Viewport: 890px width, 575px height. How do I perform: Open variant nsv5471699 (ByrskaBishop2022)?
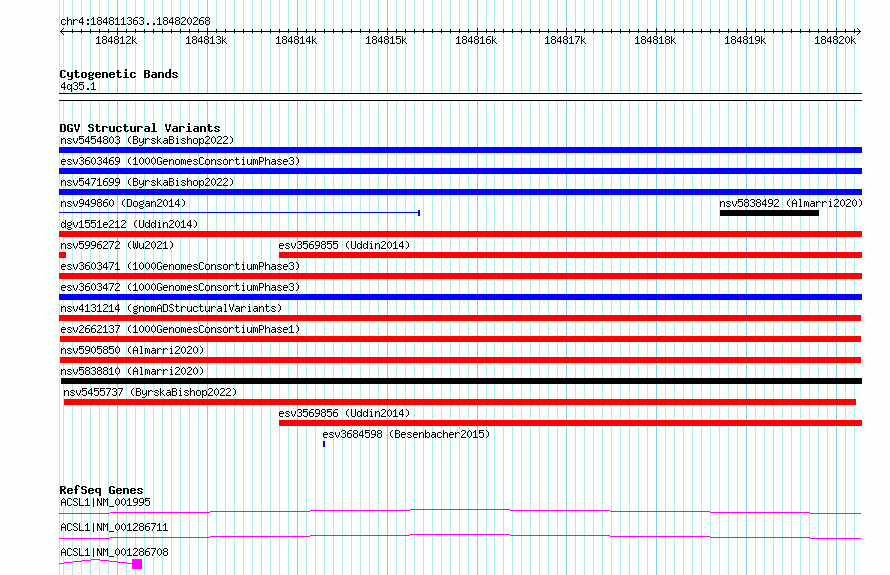[x=147, y=182]
